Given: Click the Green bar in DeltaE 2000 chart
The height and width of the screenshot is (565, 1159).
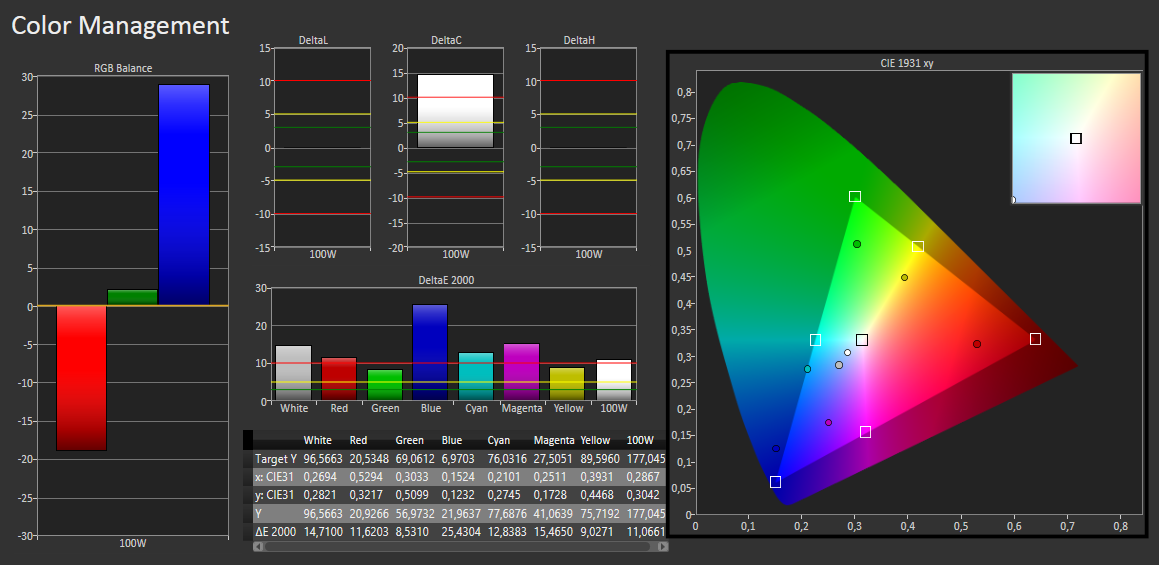Looking at the screenshot, I should [x=384, y=385].
